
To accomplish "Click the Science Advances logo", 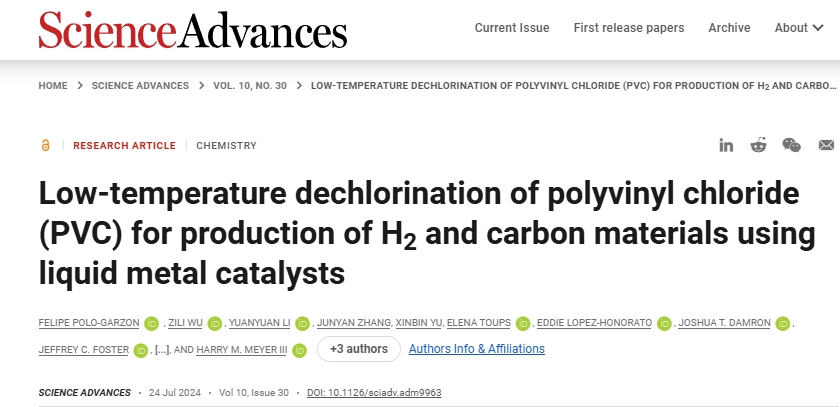I will 193,29.
